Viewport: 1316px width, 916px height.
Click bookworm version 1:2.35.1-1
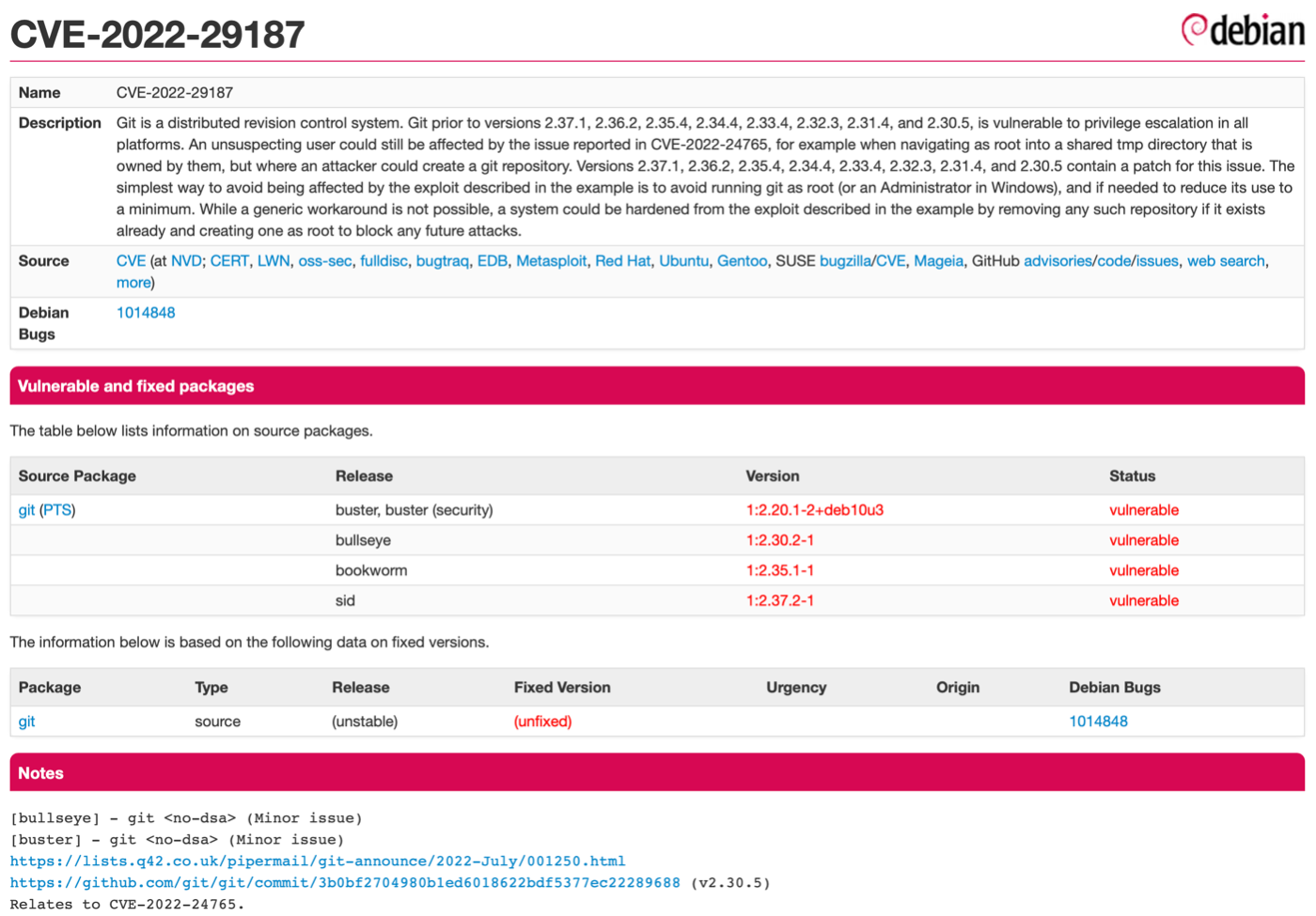coord(780,570)
